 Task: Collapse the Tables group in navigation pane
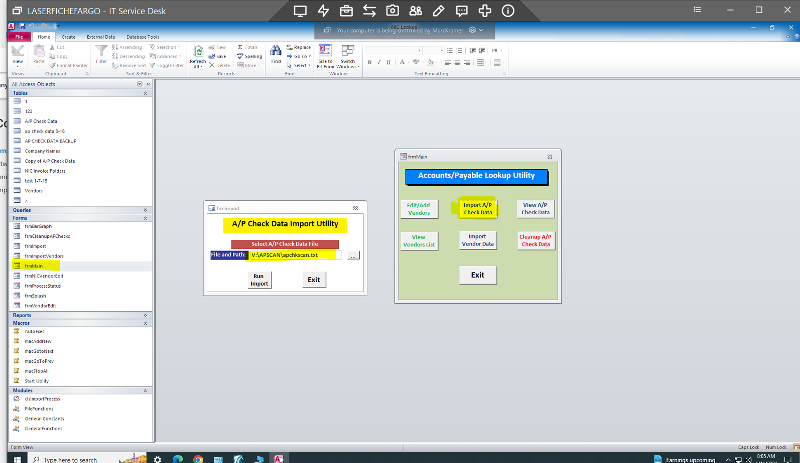[x=145, y=93]
